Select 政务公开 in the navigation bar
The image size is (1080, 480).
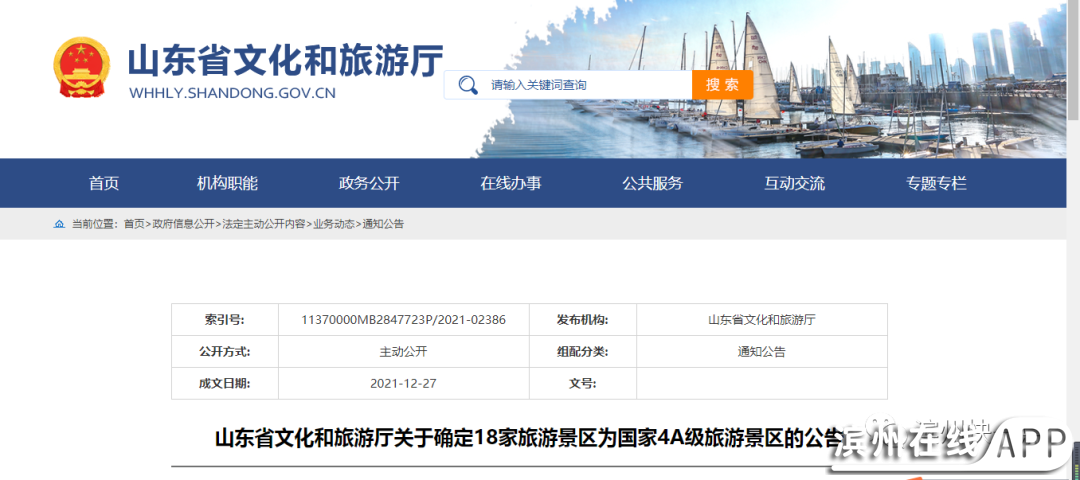(369, 183)
